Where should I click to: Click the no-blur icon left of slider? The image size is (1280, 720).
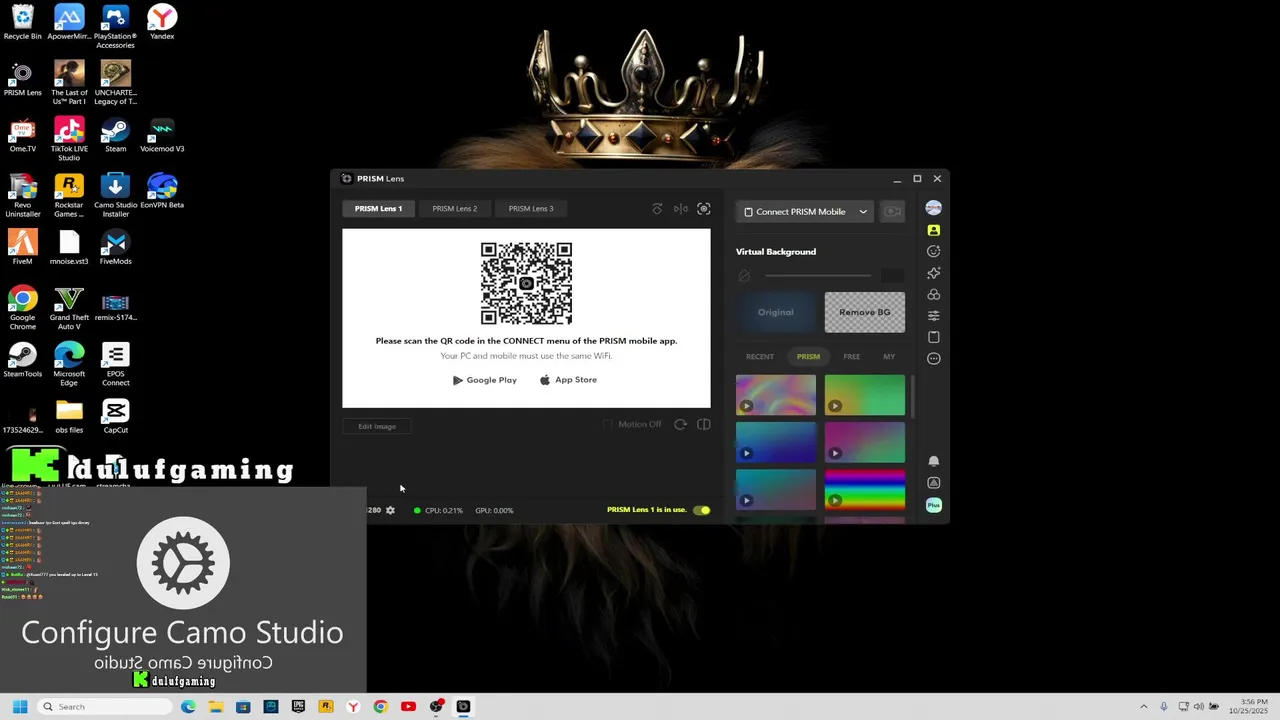click(x=744, y=275)
